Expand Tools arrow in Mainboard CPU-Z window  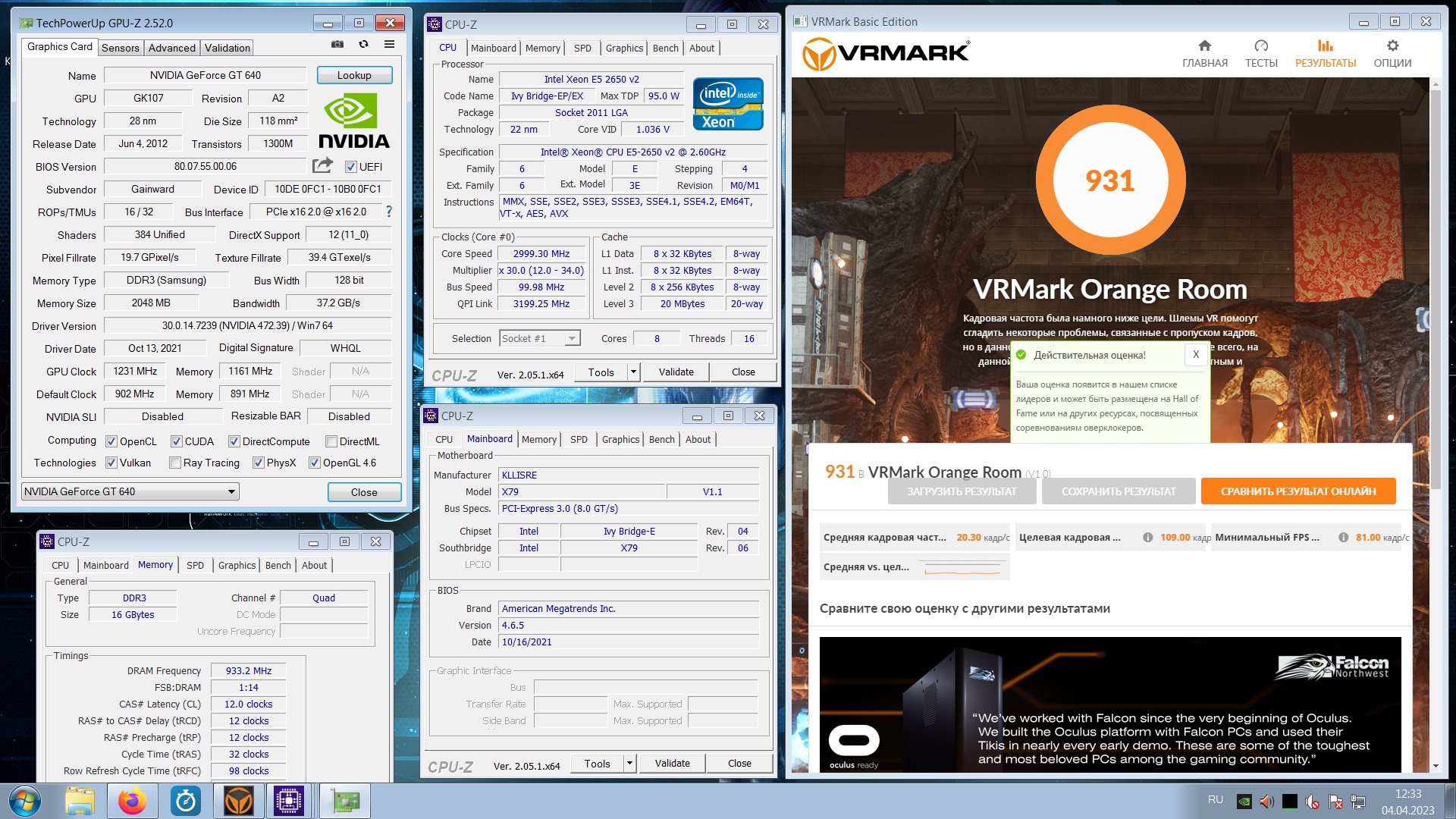(x=629, y=764)
